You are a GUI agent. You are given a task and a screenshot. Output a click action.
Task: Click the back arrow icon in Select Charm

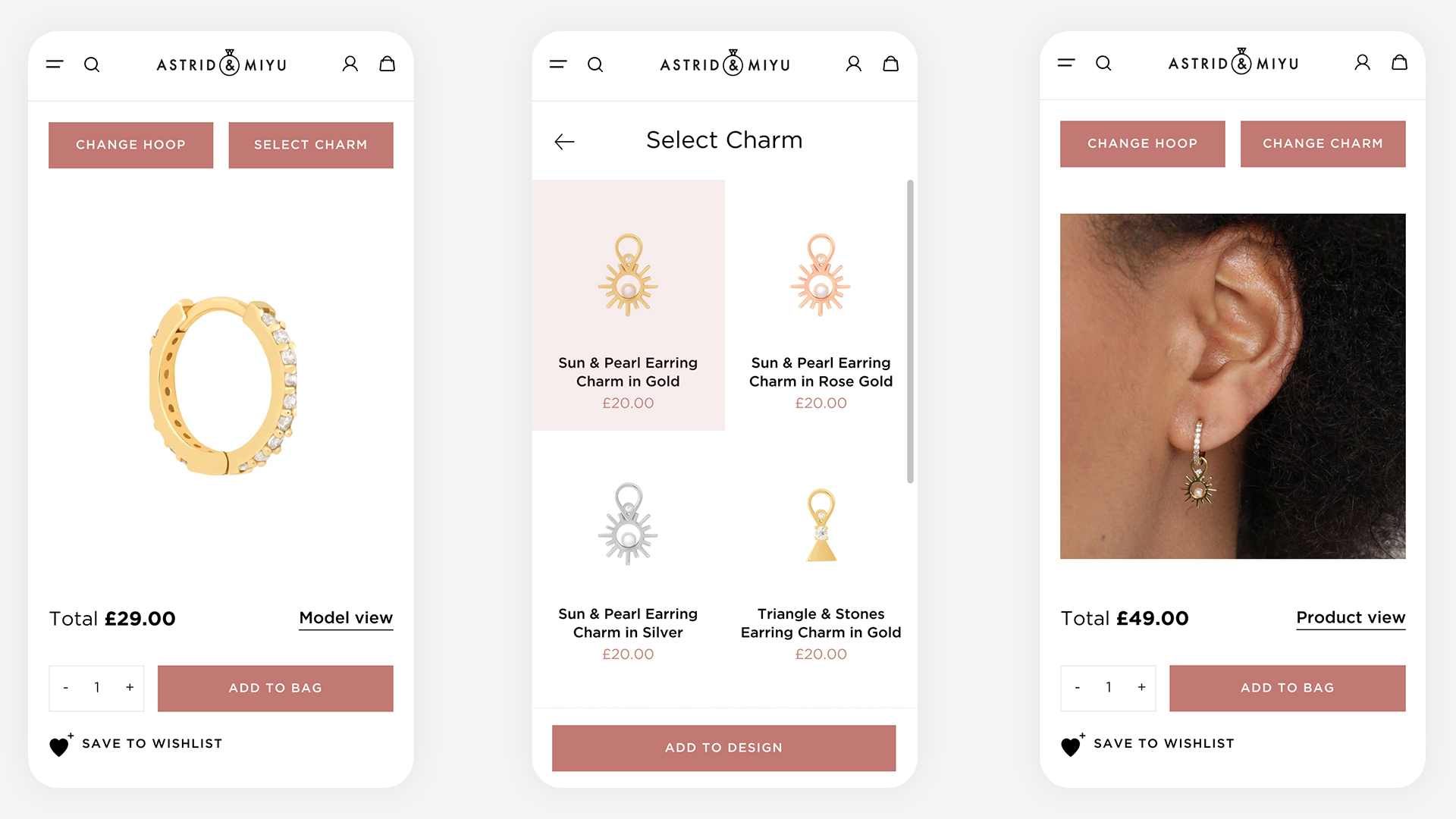click(x=564, y=140)
